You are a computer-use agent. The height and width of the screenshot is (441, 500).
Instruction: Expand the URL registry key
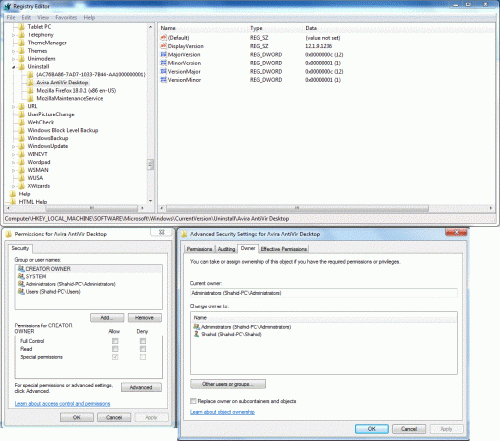tap(14, 107)
